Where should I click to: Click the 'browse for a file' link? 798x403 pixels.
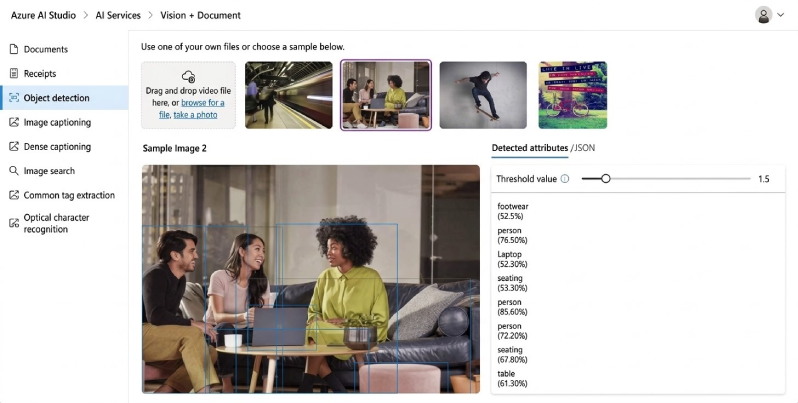[202, 103]
